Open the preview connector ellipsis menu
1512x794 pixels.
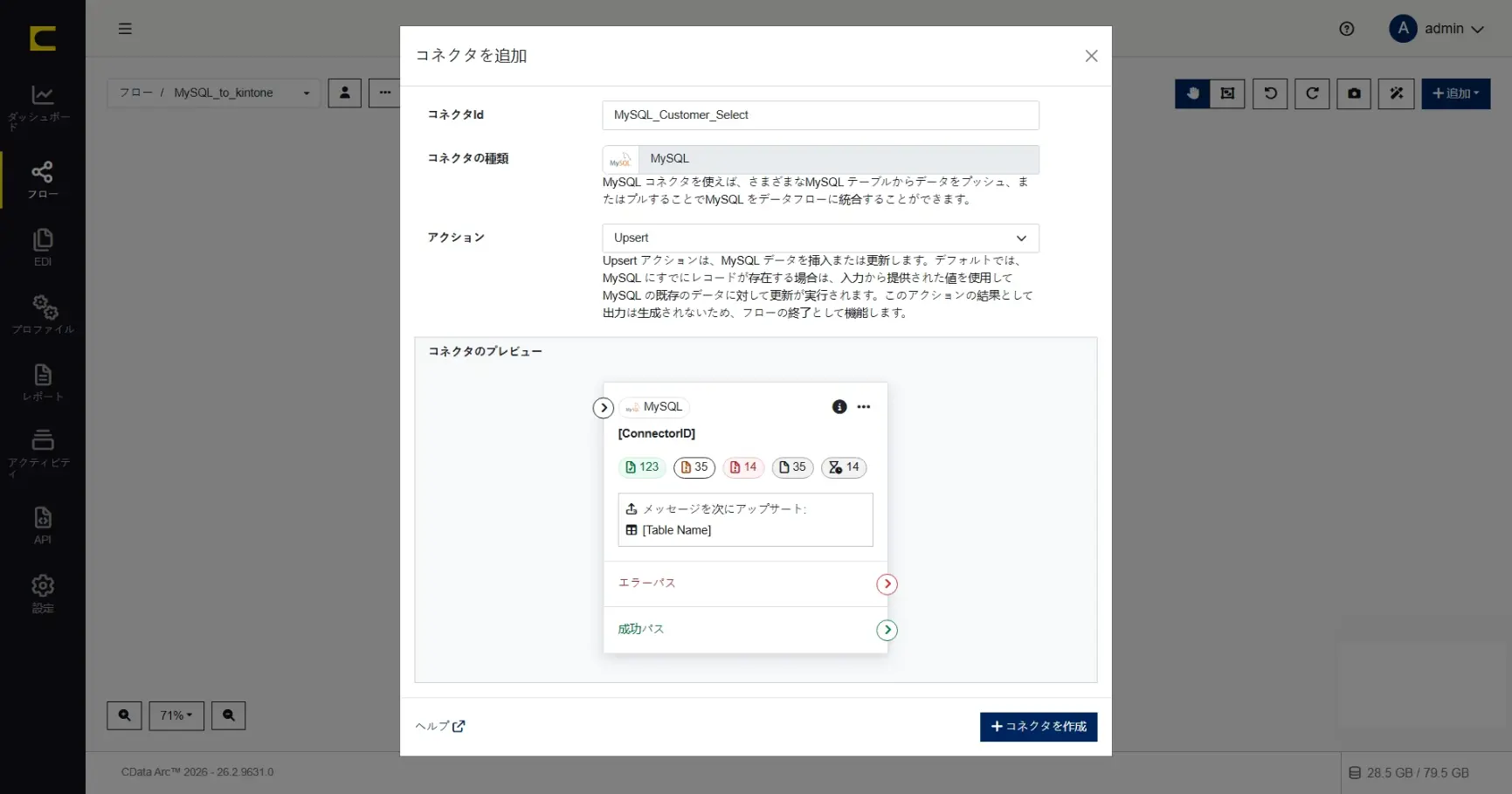pos(864,407)
